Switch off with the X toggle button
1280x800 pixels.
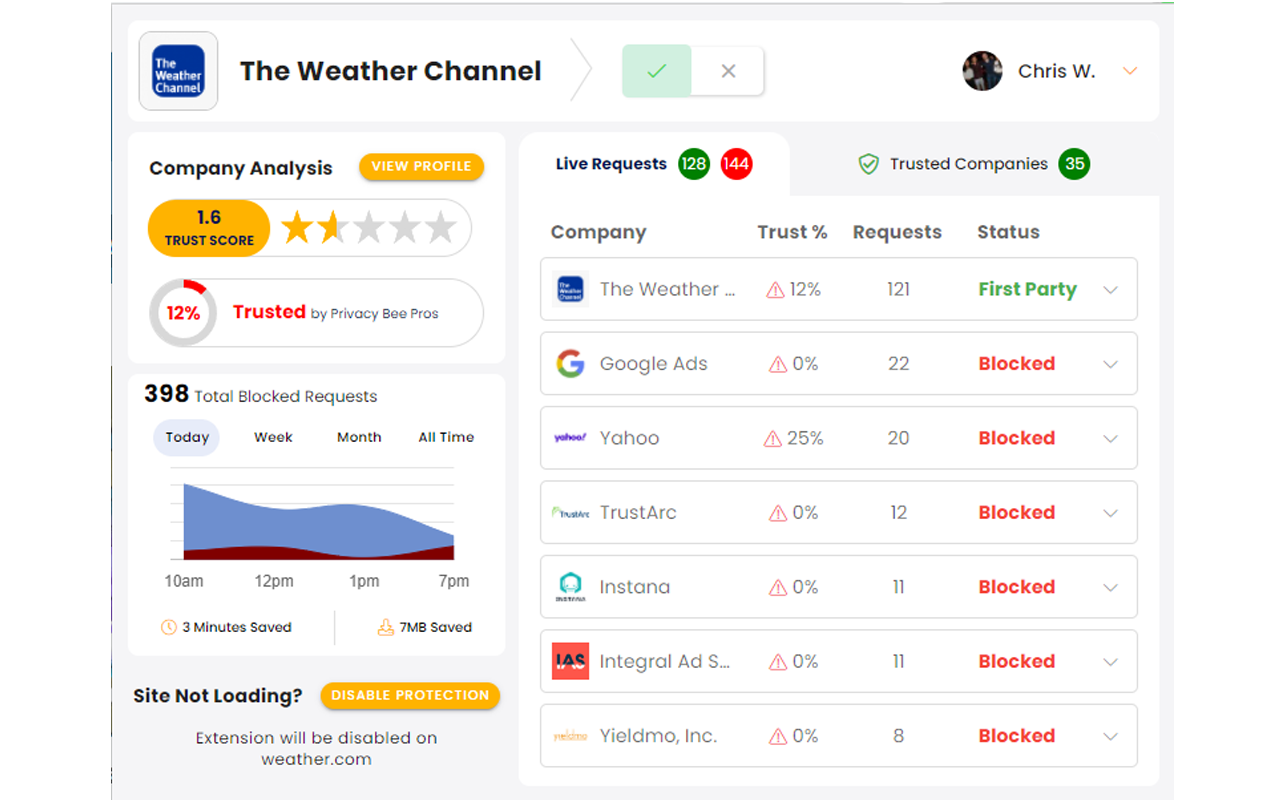(x=728, y=71)
